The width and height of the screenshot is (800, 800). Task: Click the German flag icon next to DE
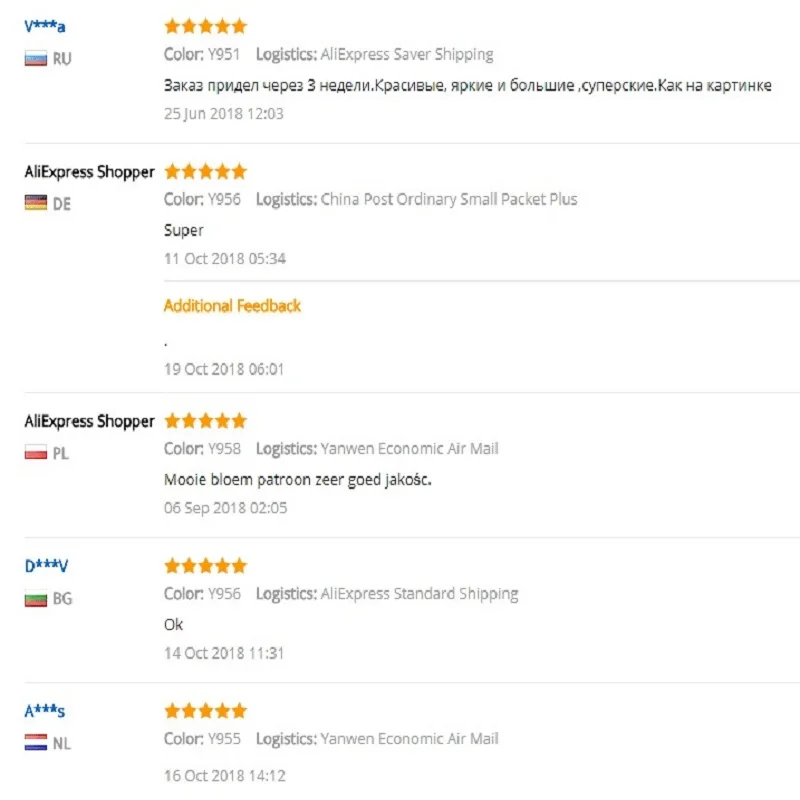click(x=36, y=203)
